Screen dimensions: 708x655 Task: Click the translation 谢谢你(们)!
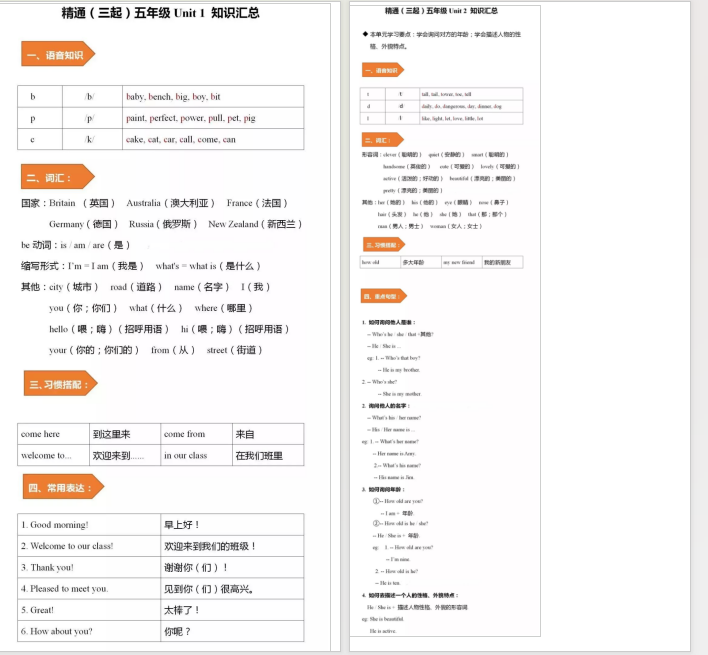[x=232, y=567]
